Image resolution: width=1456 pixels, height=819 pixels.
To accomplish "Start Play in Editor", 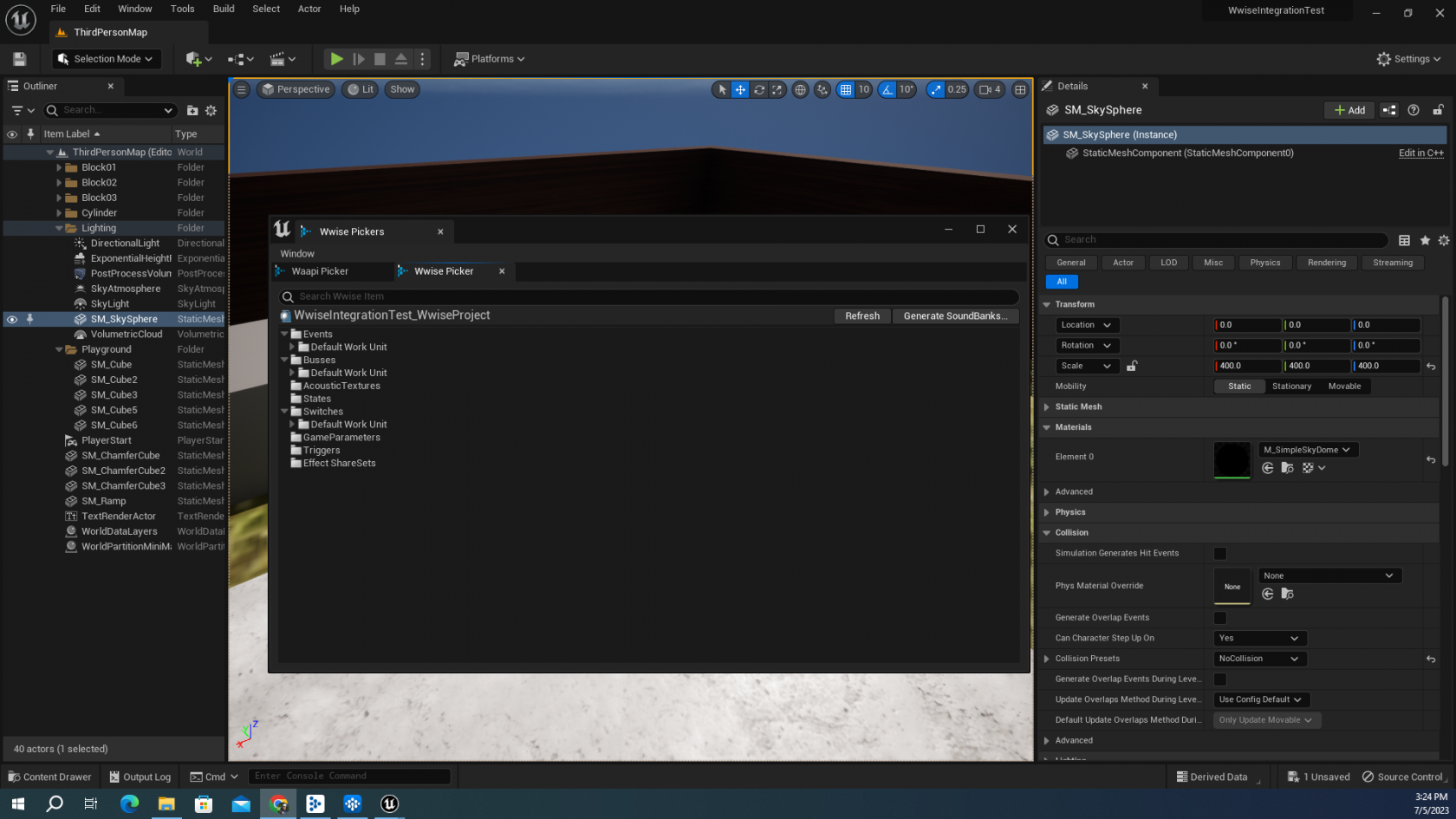I will (336, 59).
